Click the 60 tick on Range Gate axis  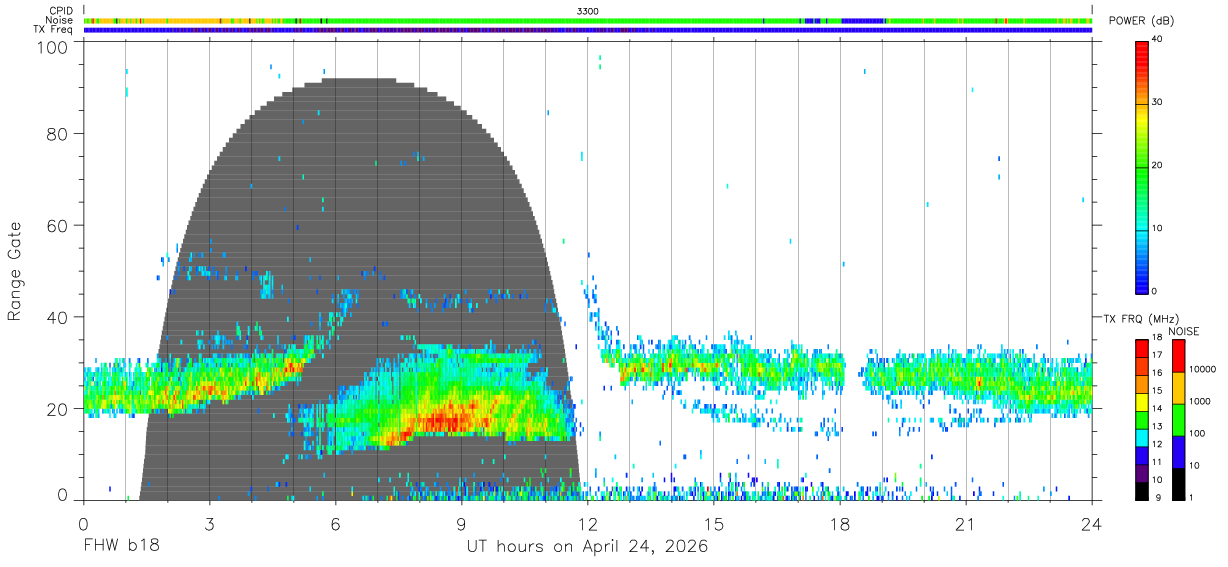point(58,226)
